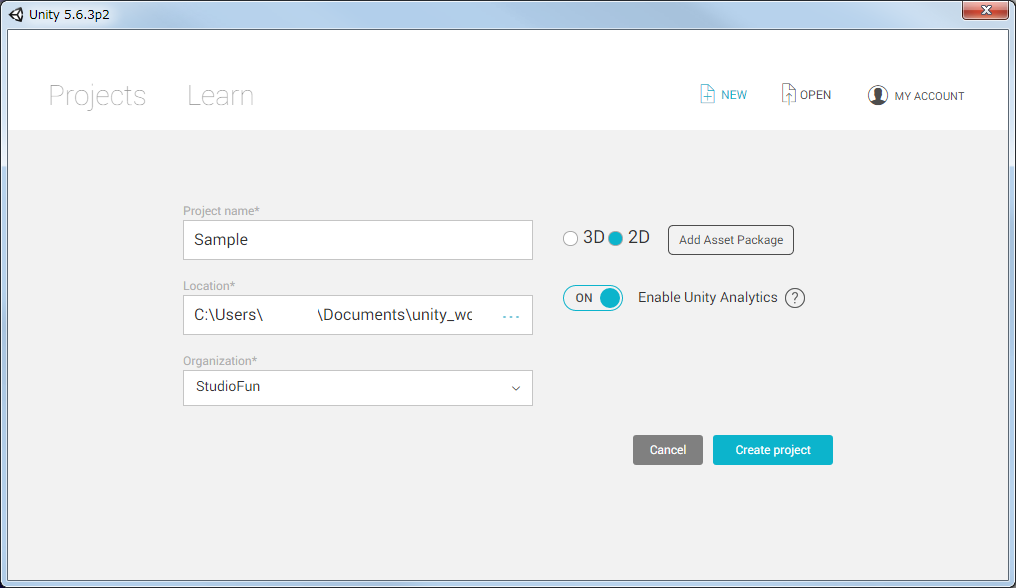Click the Unity logo in title bar
The height and width of the screenshot is (588, 1016).
[x=16, y=14]
